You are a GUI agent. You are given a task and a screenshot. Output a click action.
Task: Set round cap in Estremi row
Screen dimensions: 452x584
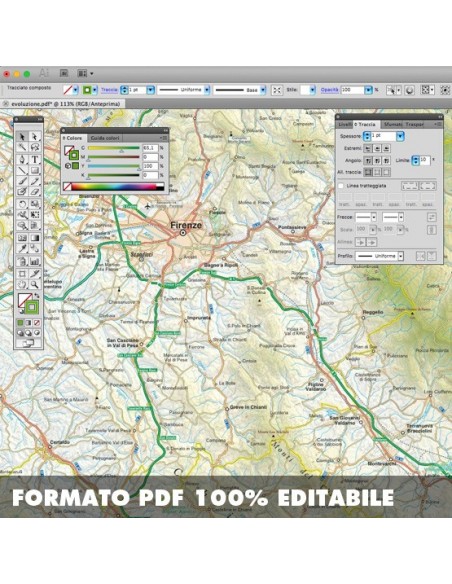pyautogui.click(x=377, y=148)
